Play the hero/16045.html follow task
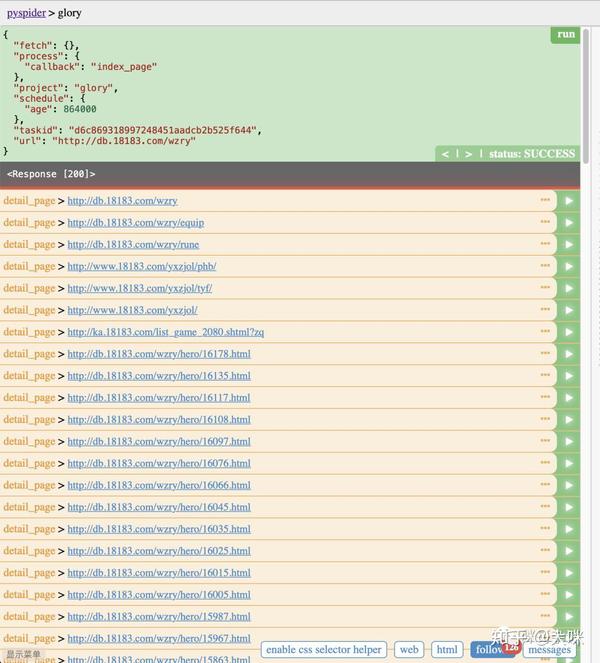The width and height of the screenshot is (600, 663). click(569, 507)
